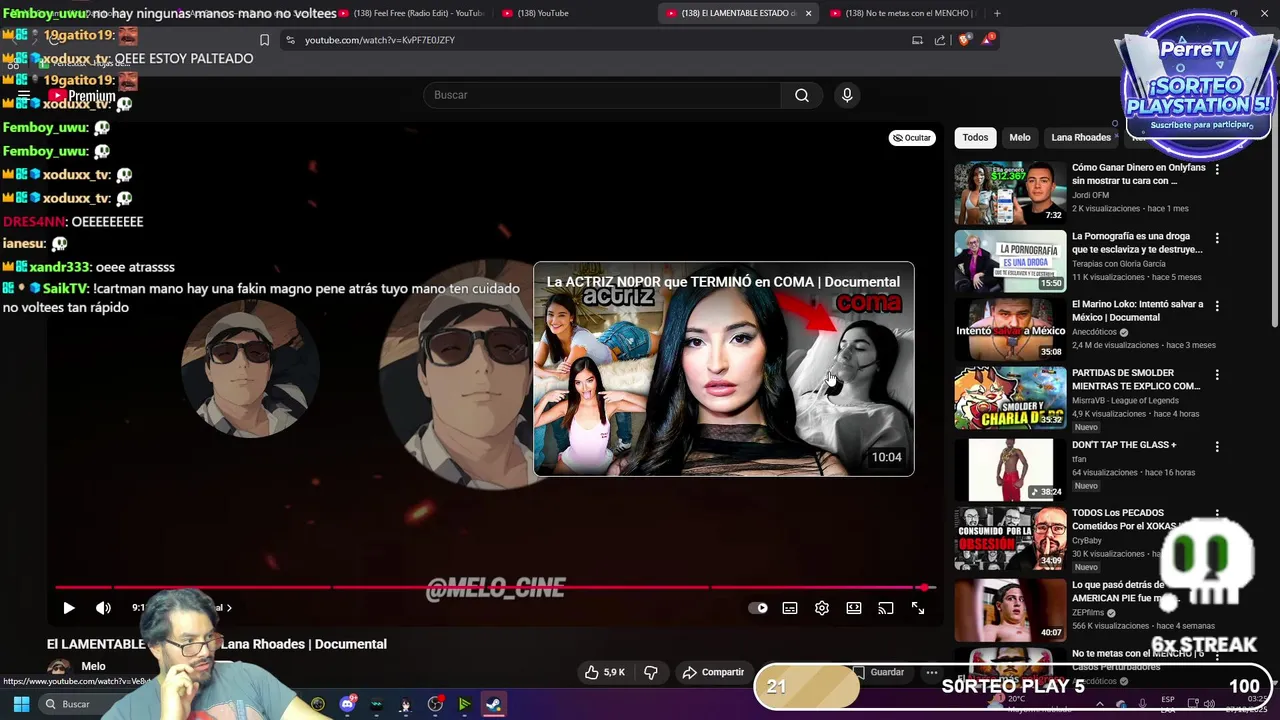Click the YouTube search field 'Buscar'
This screenshot has width=1280, height=720.
602,95
